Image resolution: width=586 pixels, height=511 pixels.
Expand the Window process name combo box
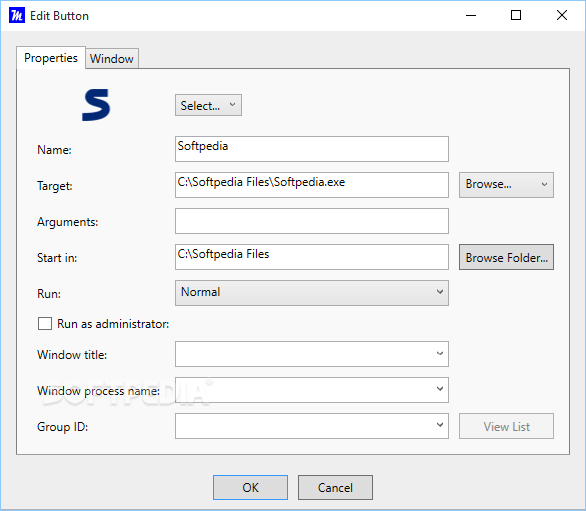point(312,390)
